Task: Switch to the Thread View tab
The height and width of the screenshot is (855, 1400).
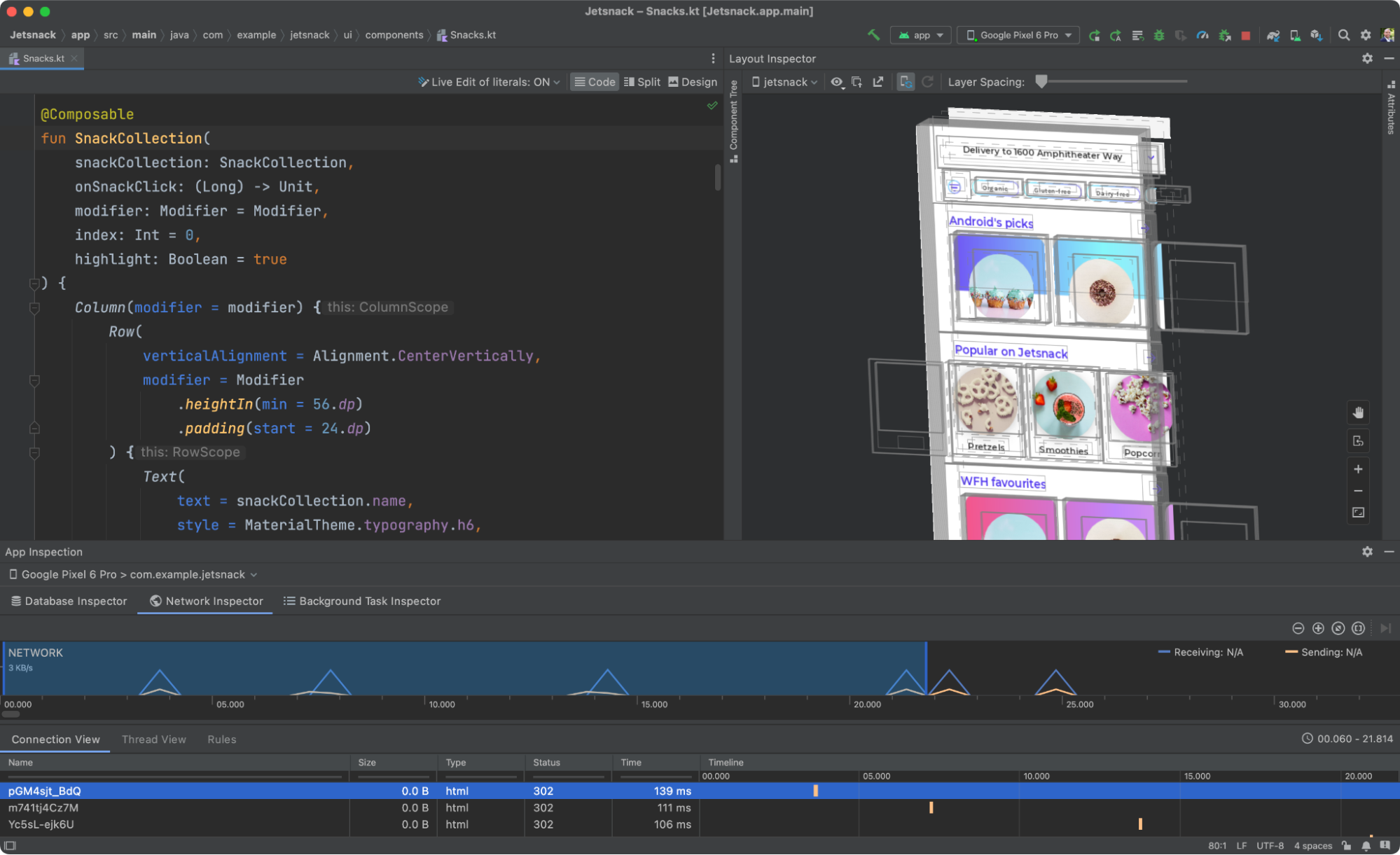Action: point(153,739)
